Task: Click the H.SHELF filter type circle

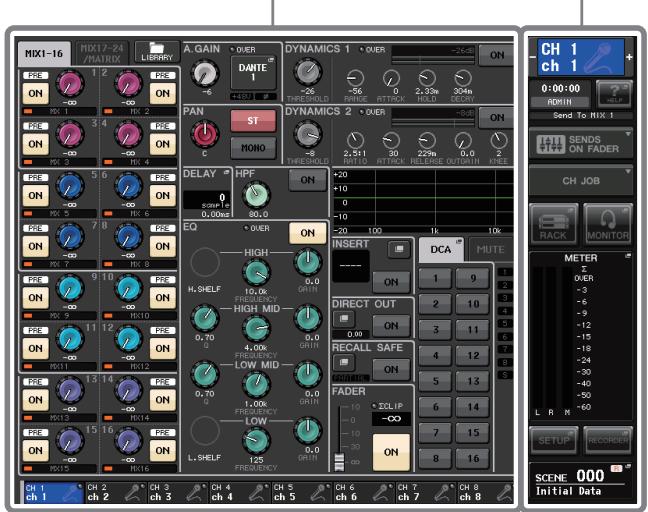Action: click(205, 262)
